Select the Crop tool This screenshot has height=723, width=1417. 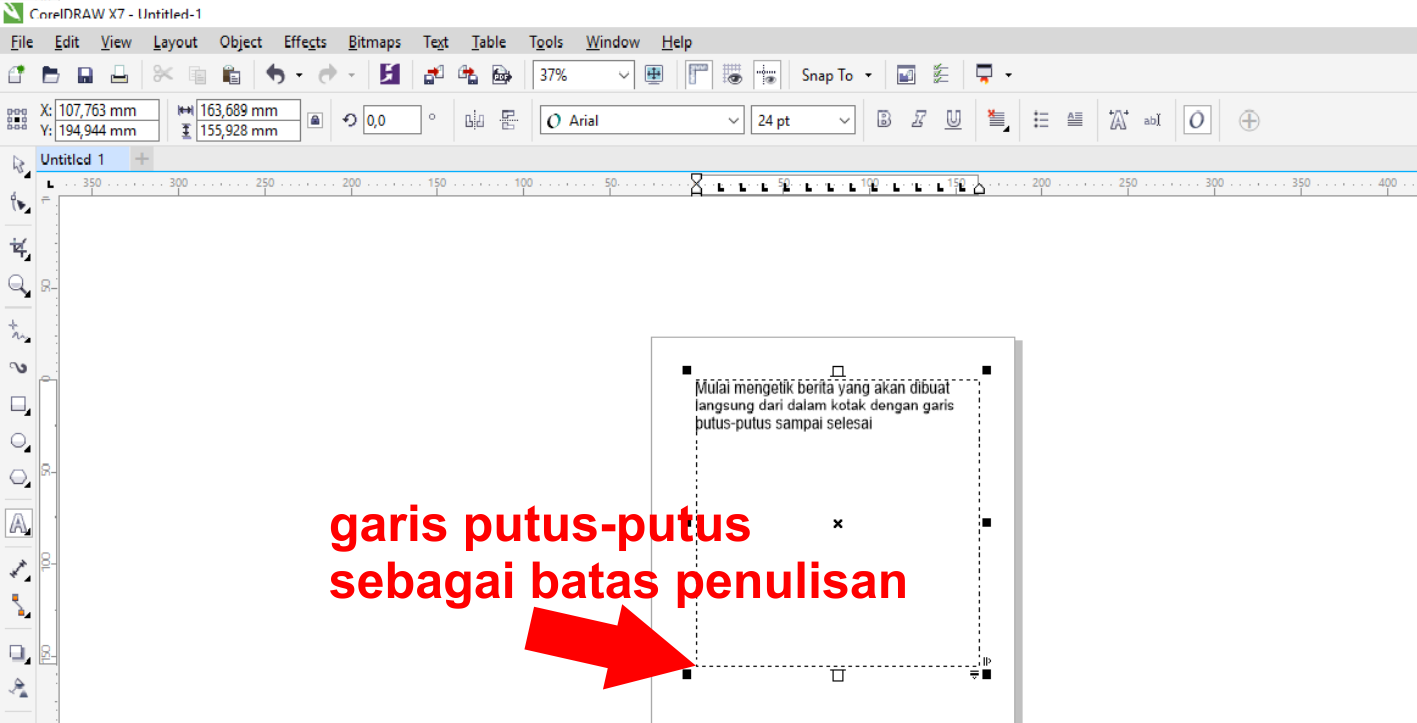18,247
